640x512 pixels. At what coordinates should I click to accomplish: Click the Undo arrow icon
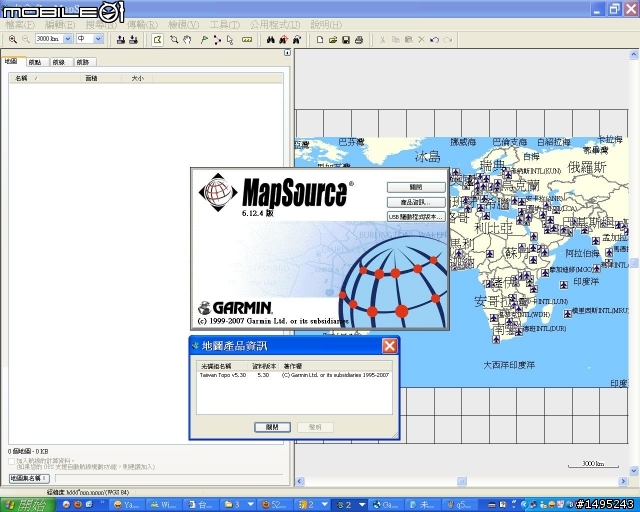[434, 39]
